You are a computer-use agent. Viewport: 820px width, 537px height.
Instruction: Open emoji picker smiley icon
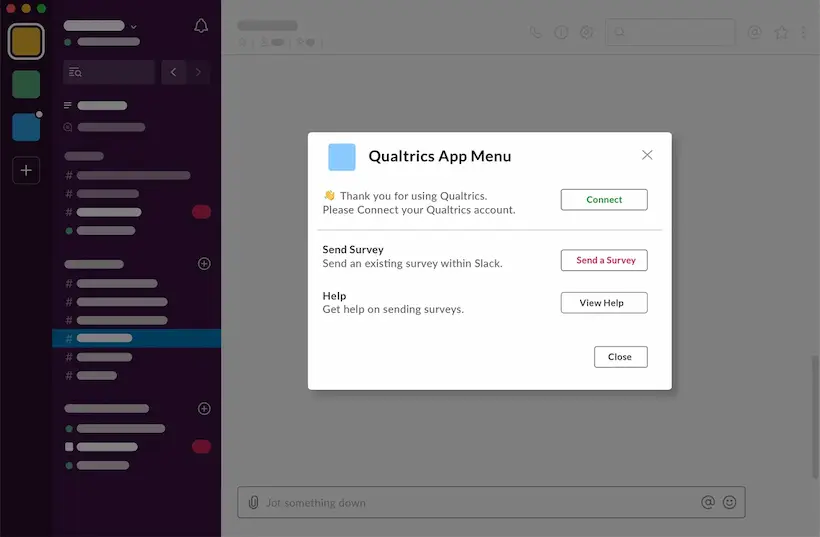pyautogui.click(x=730, y=502)
